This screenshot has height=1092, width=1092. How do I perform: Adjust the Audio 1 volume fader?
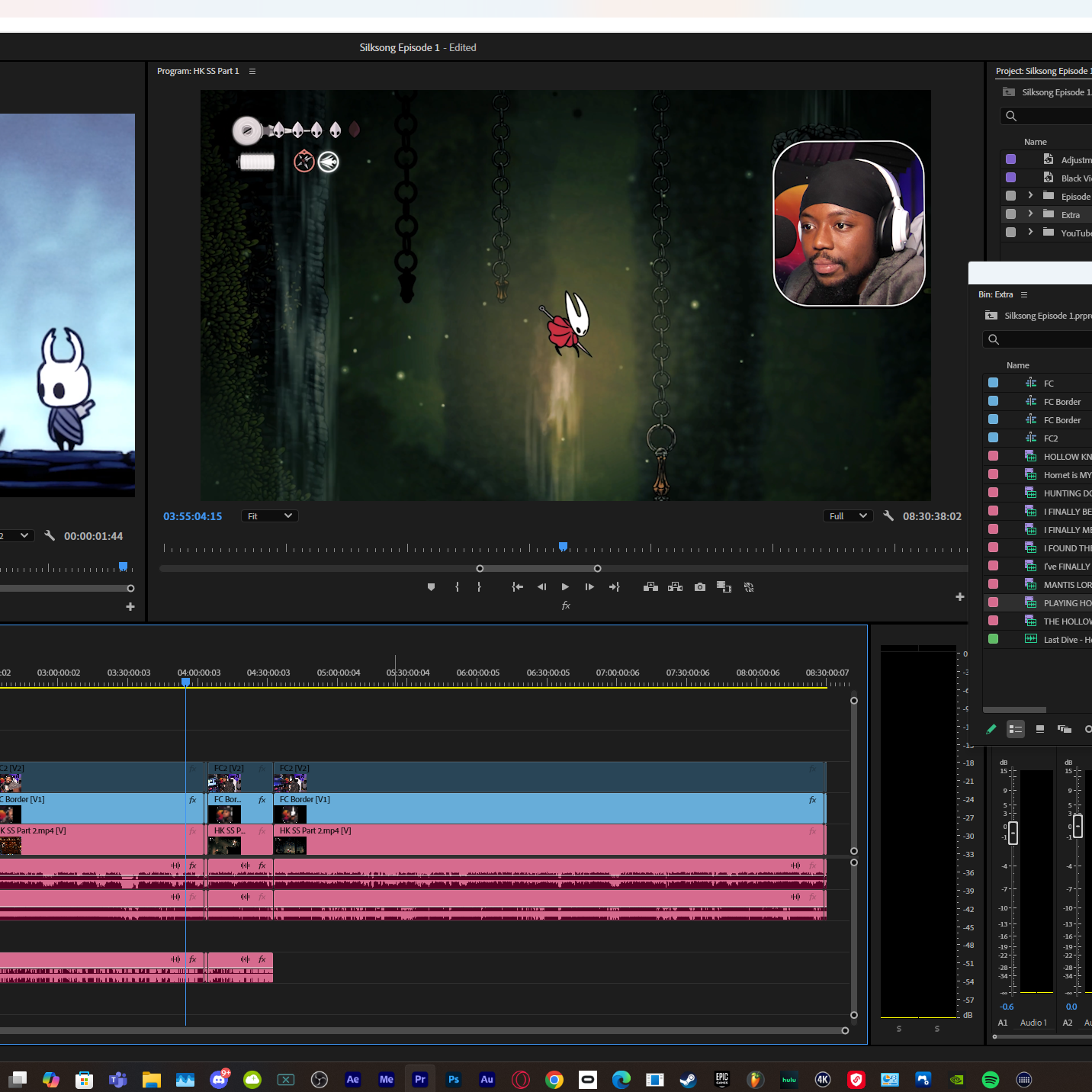click(1013, 832)
